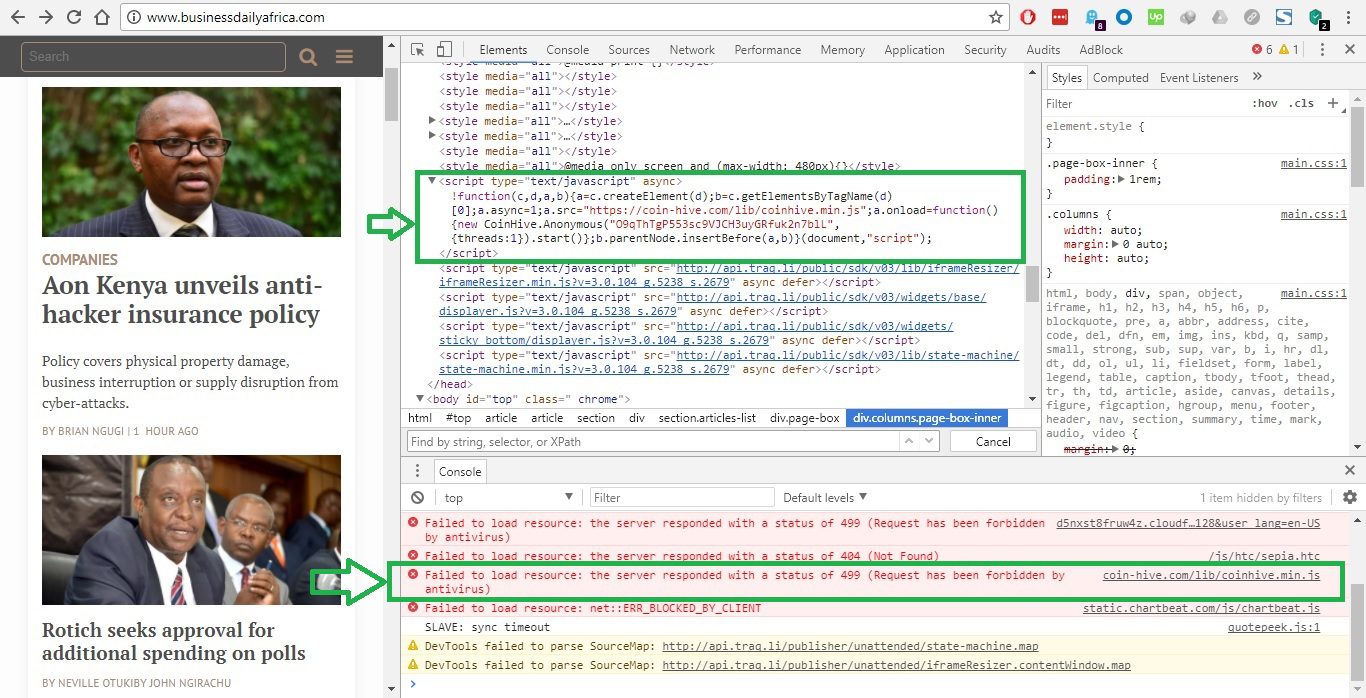The width and height of the screenshot is (1366, 698).
Task: Open the green Upwork extension
Action: point(1155,17)
